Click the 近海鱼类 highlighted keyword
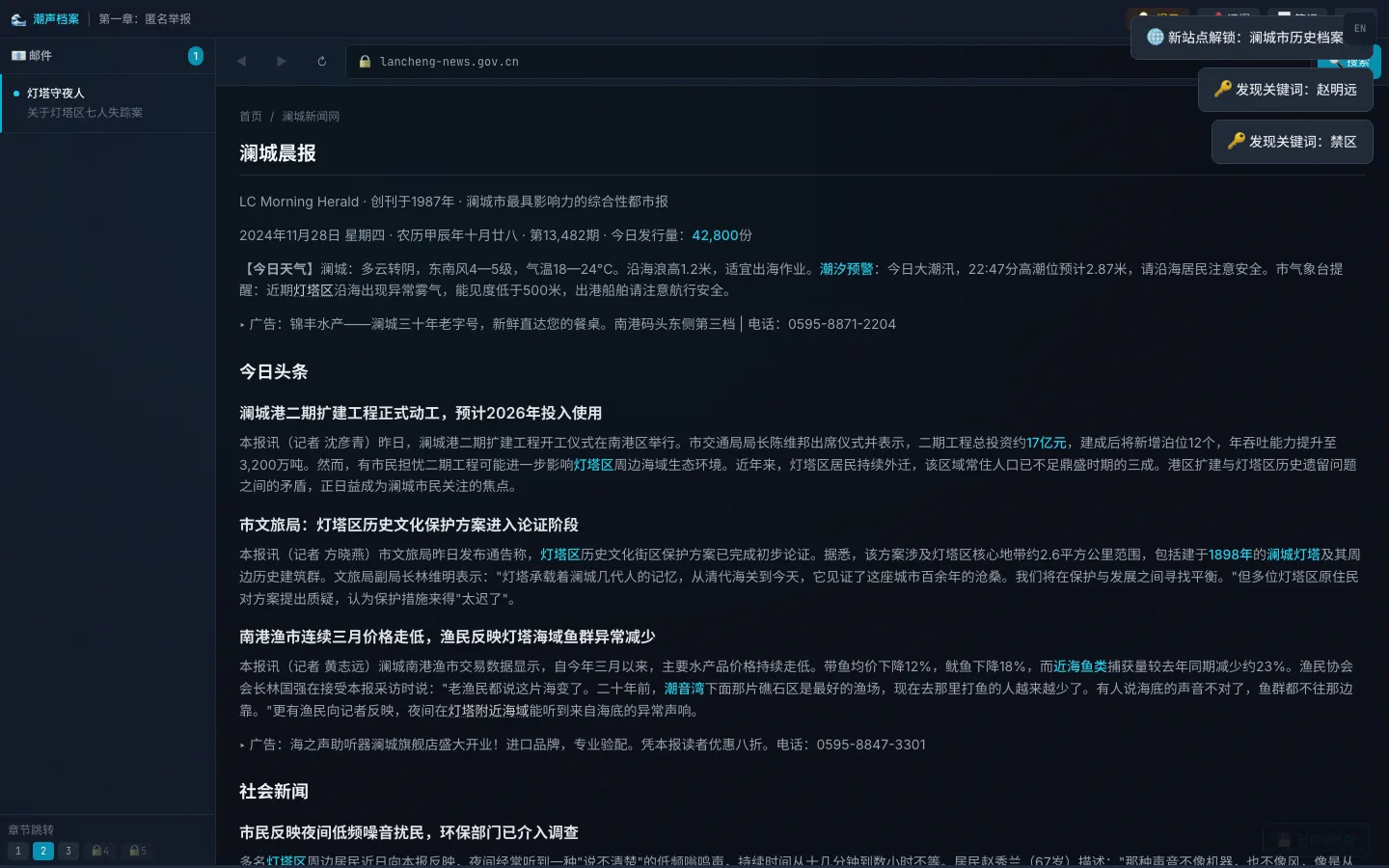The width and height of the screenshot is (1389, 868). point(1080,666)
